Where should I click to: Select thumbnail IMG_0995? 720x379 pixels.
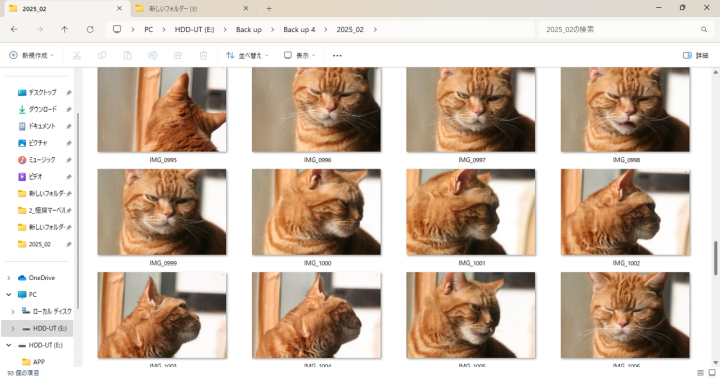tap(162, 110)
